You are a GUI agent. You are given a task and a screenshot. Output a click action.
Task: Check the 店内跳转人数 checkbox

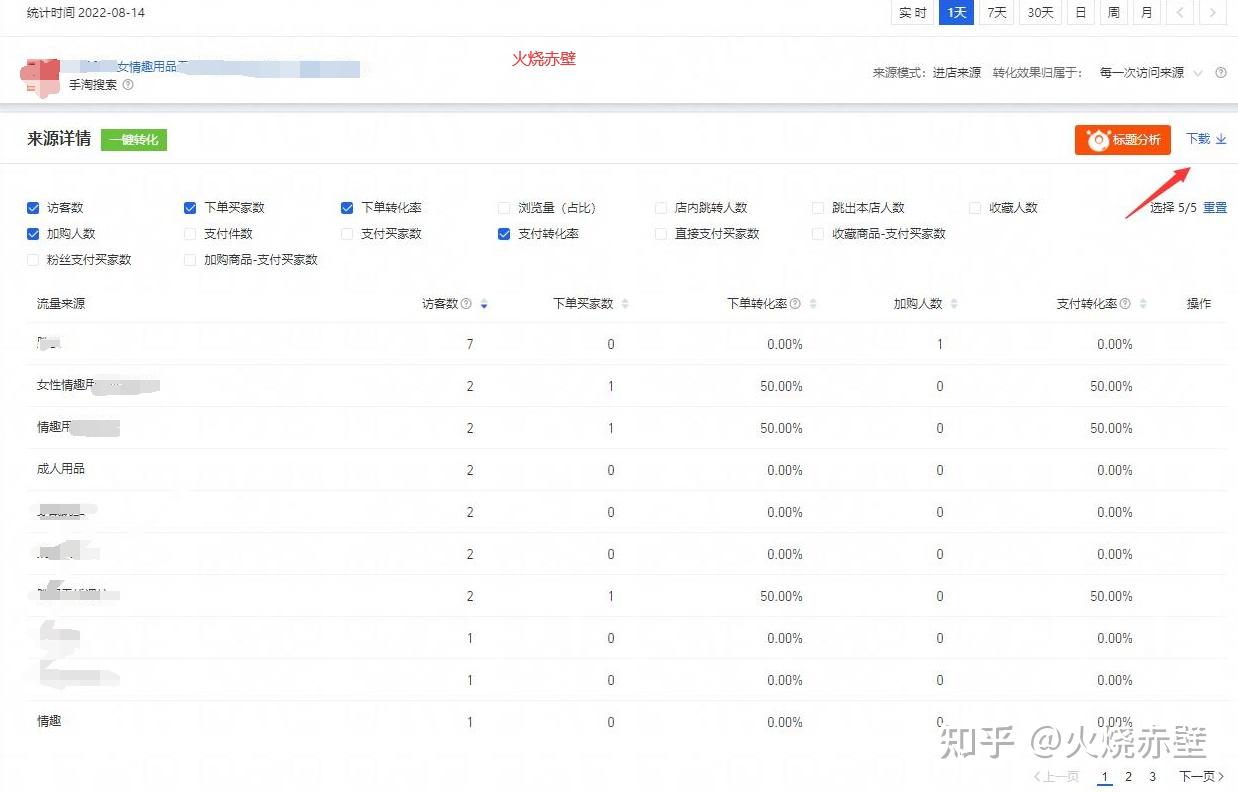tap(661, 208)
